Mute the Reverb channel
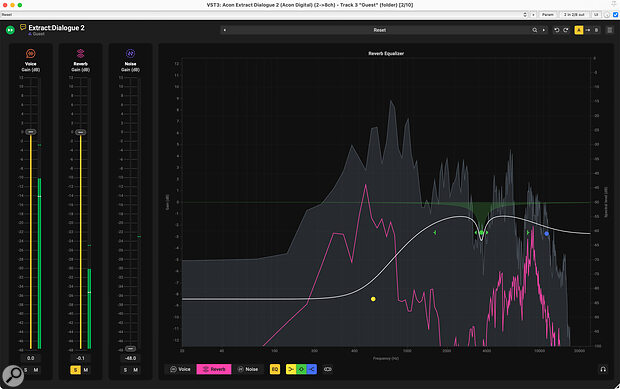 [86, 370]
